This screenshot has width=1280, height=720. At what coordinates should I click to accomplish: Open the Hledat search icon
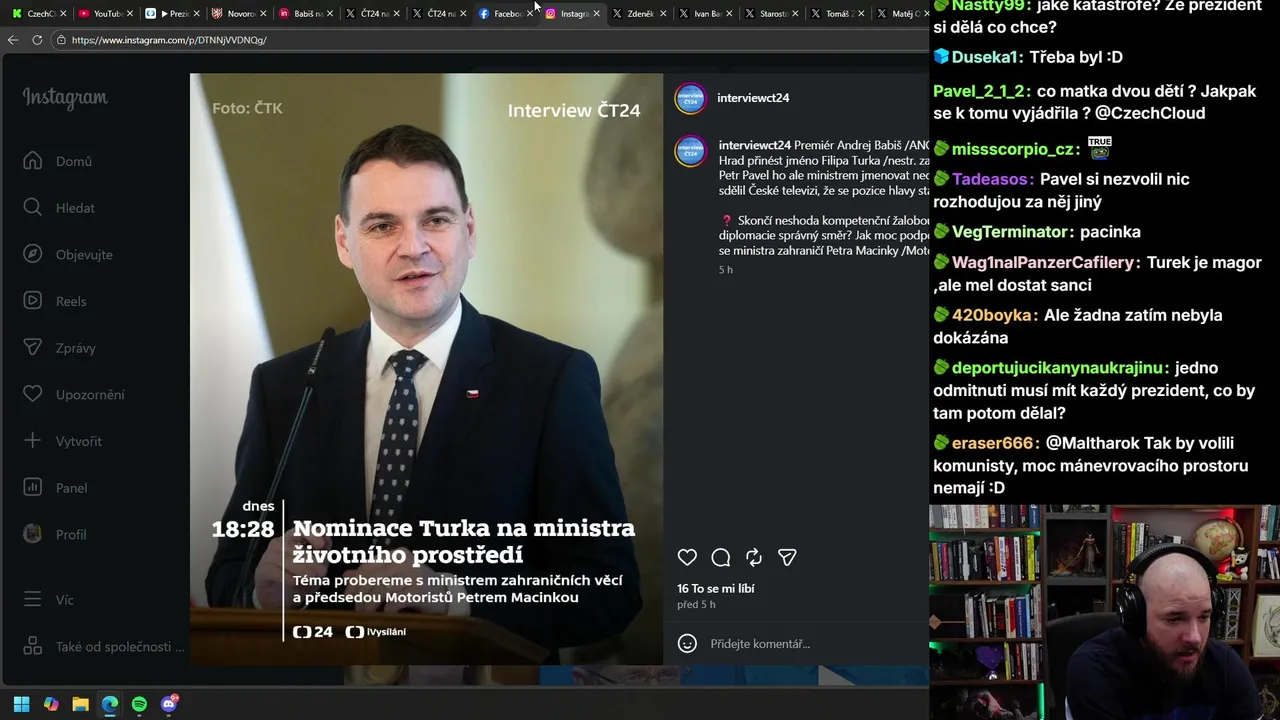tap(33, 208)
